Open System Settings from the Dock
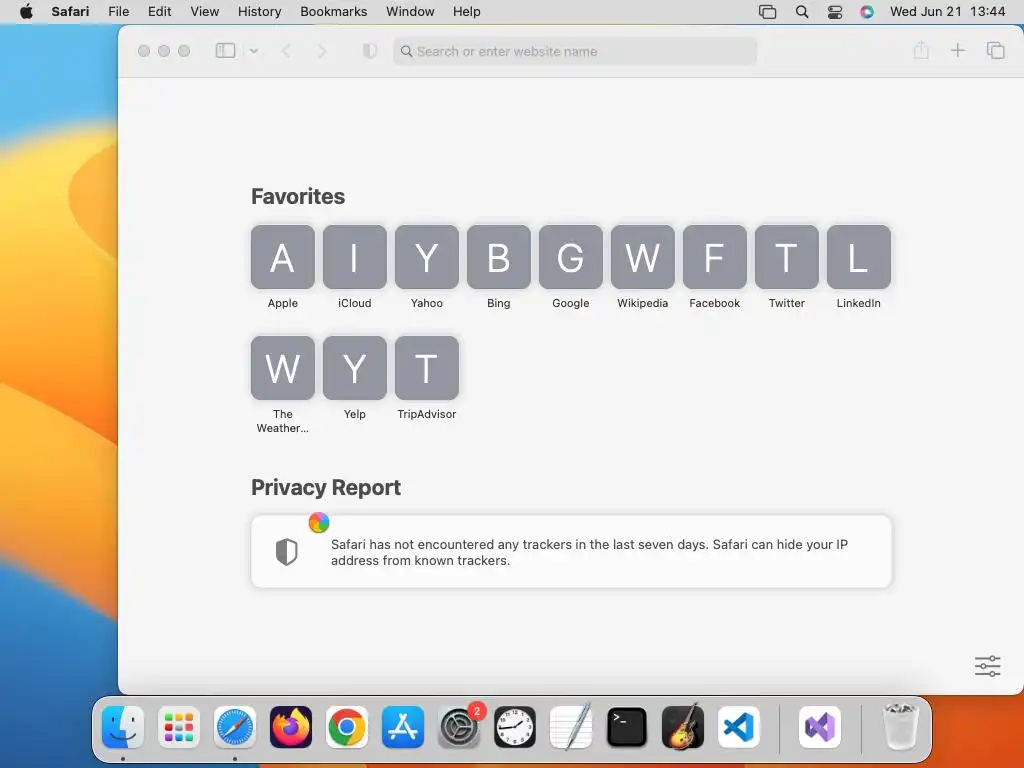Screen dimensions: 1024x768 [459, 727]
